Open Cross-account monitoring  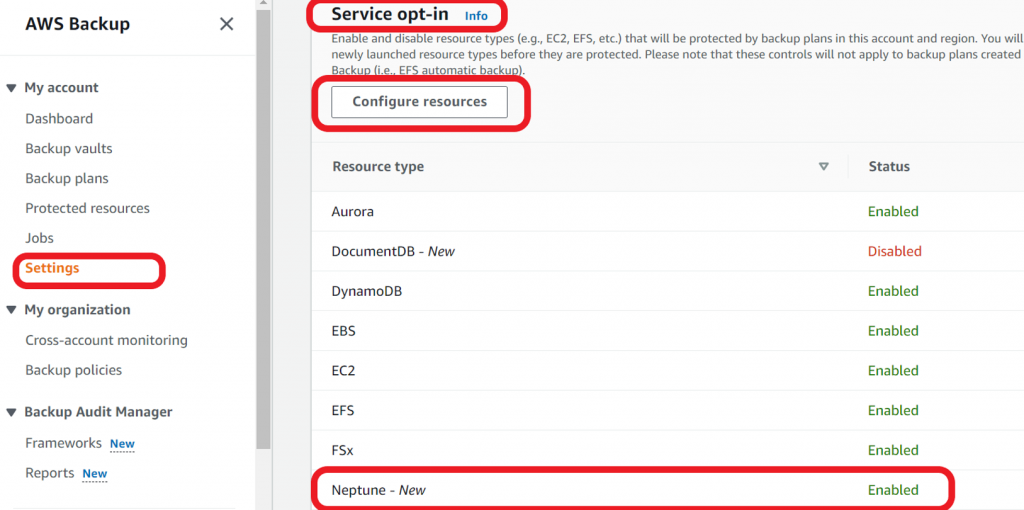[x=106, y=340]
